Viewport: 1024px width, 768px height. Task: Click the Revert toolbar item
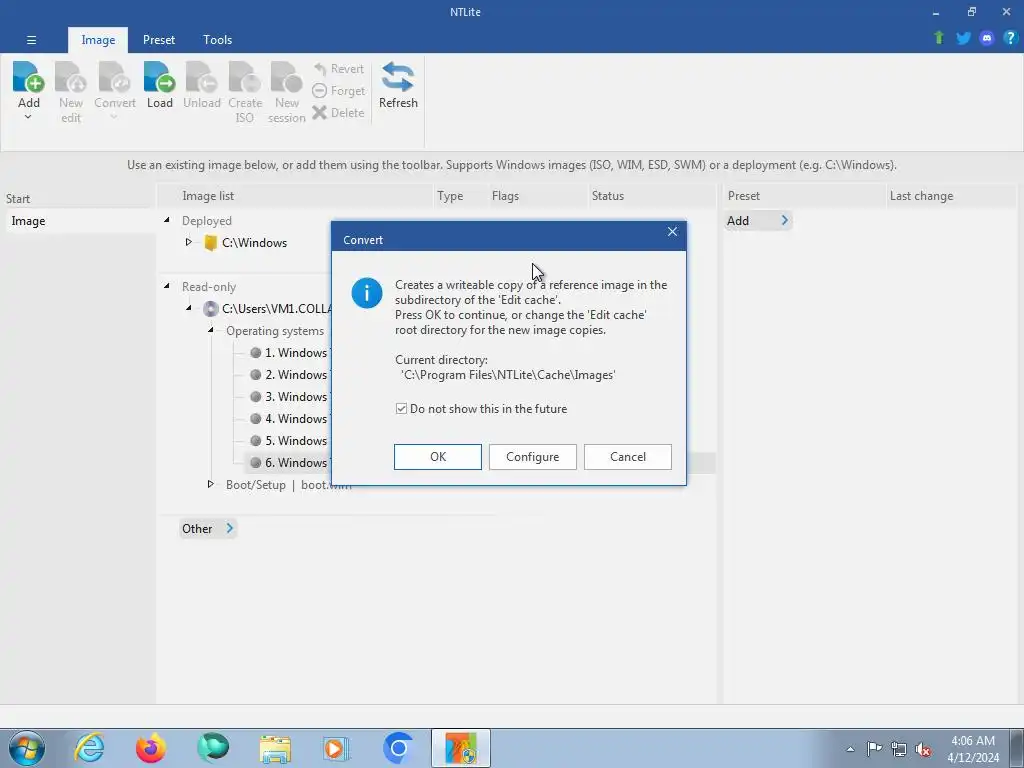coord(338,69)
